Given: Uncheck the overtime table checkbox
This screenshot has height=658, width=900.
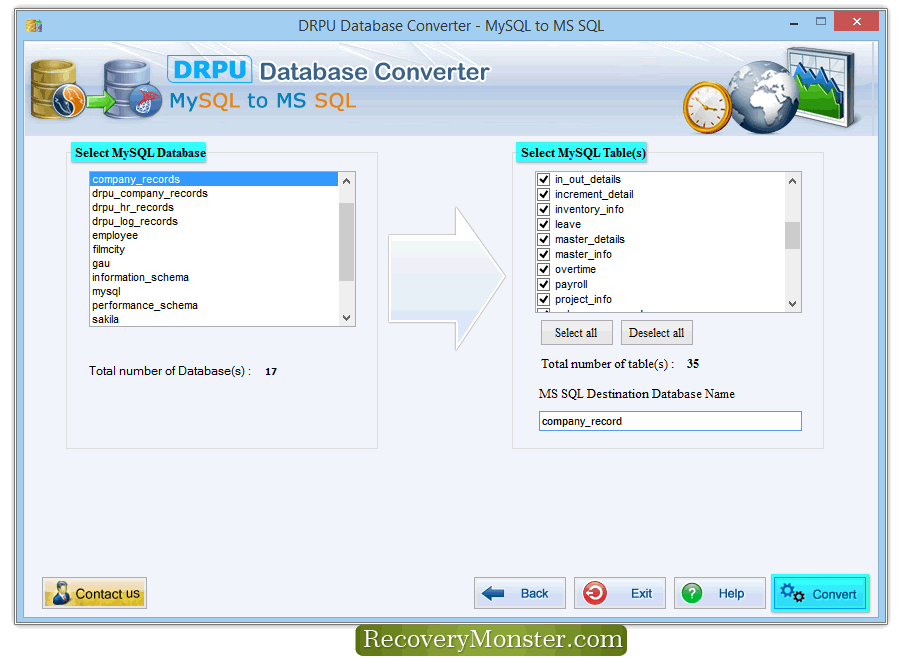Looking at the screenshot, I should click(544, 269).
